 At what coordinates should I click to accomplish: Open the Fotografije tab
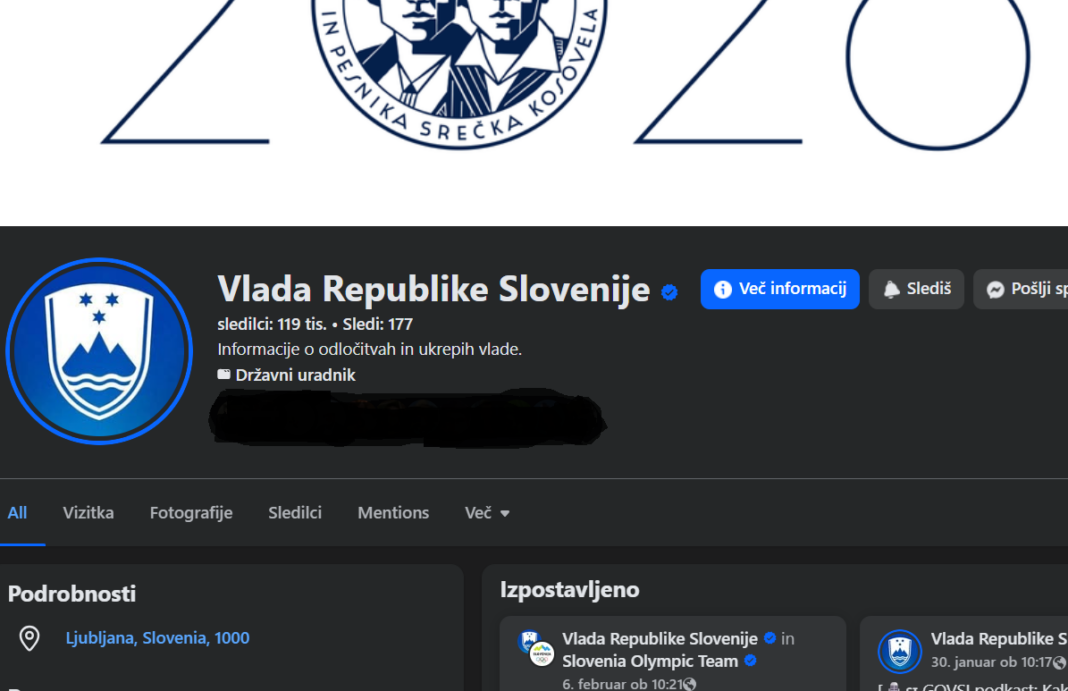(191, 513)
